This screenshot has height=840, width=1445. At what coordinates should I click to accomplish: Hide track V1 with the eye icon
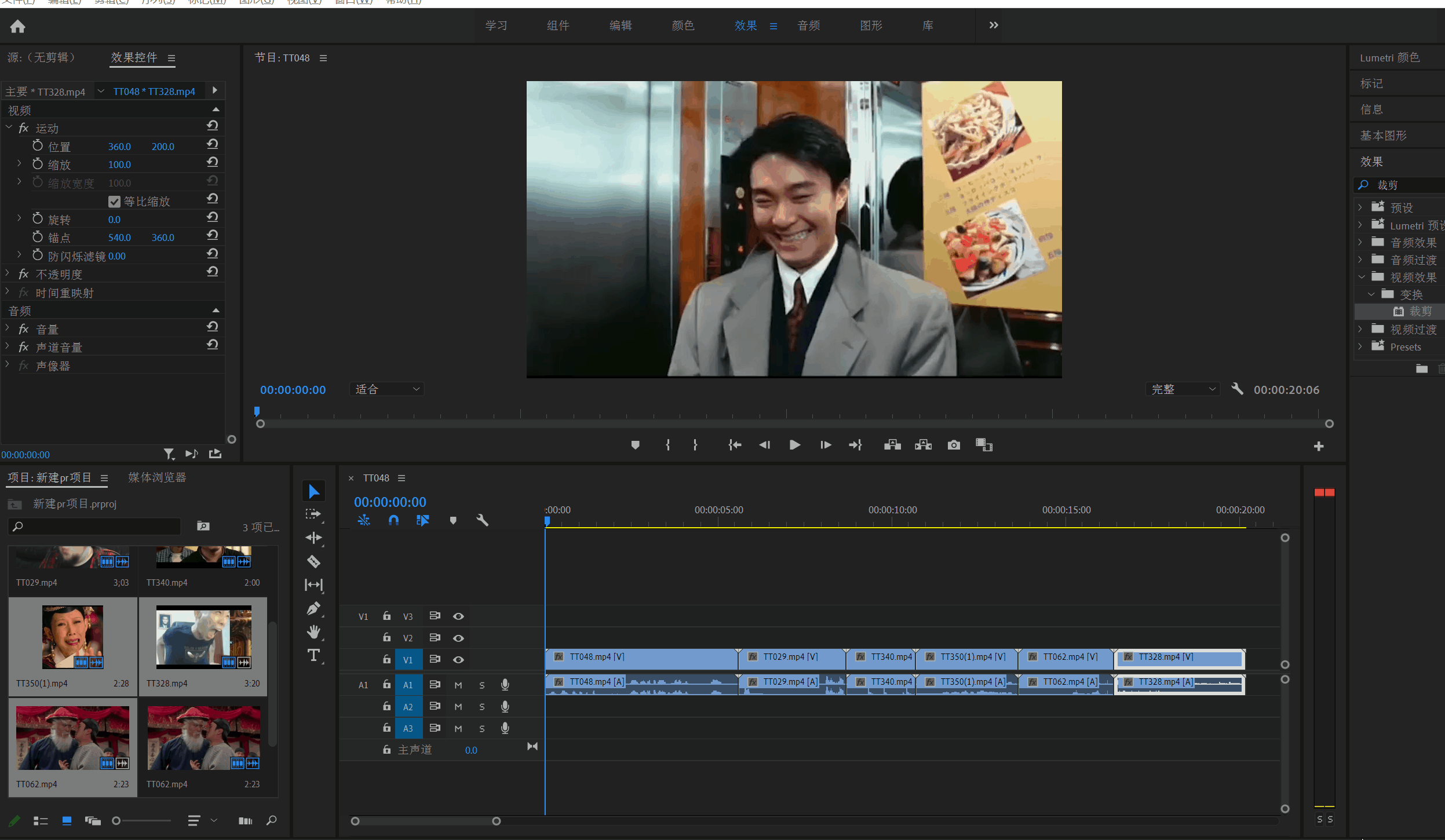[458, 659]
